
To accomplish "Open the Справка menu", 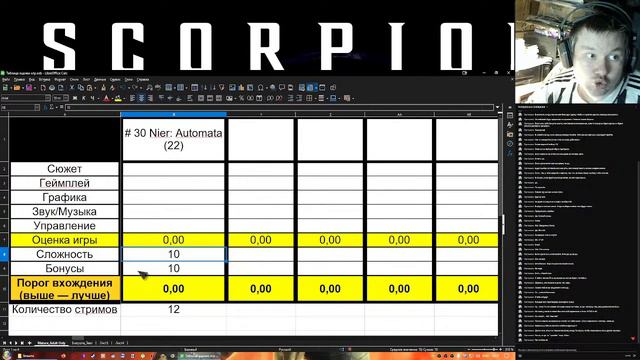I will click(x=143, y=80).
